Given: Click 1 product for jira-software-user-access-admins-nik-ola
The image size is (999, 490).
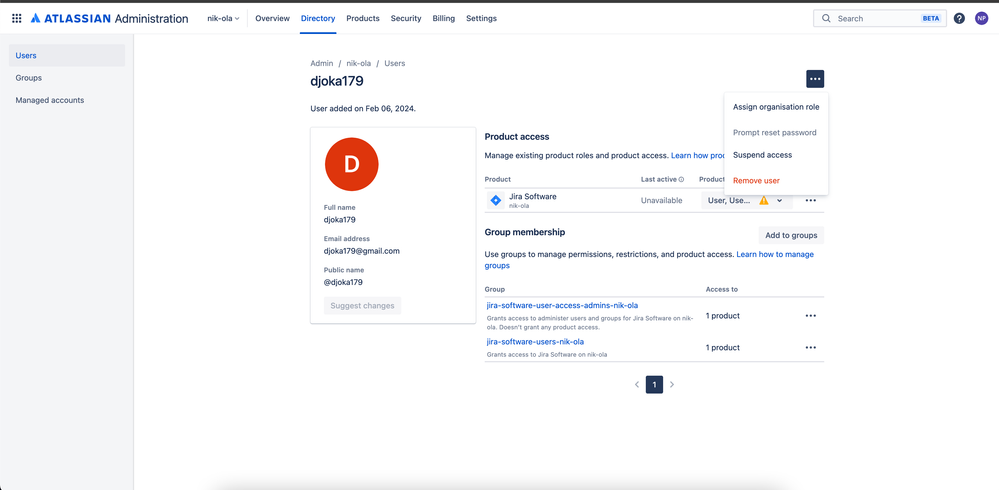Looking at the screenshot, I should pyautogui.click(x=722, y=315).
